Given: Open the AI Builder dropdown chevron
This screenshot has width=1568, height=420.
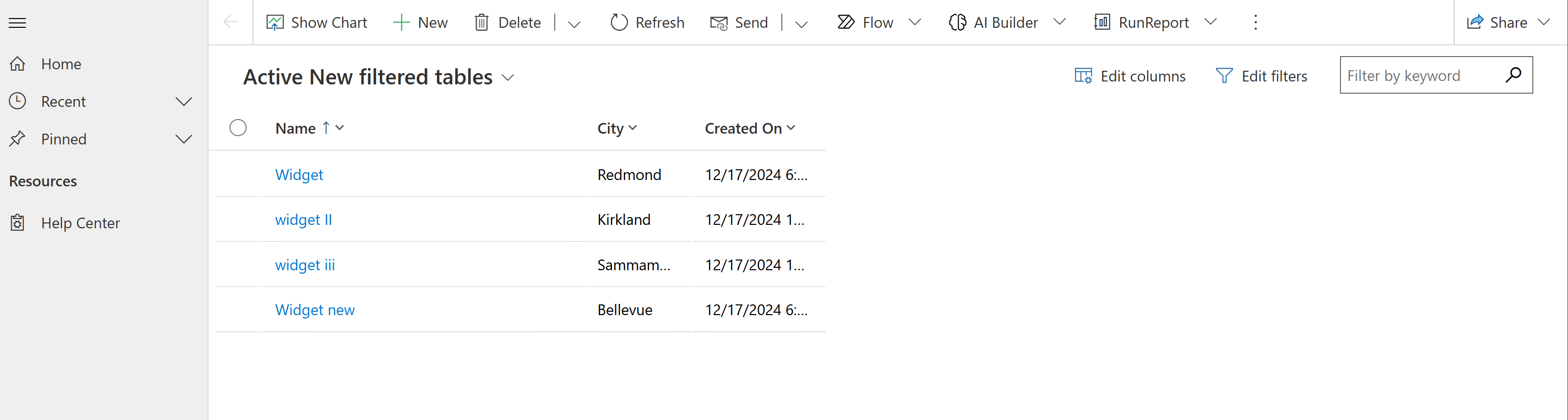Looking at the screenshot, I should tap(1060, 22).
